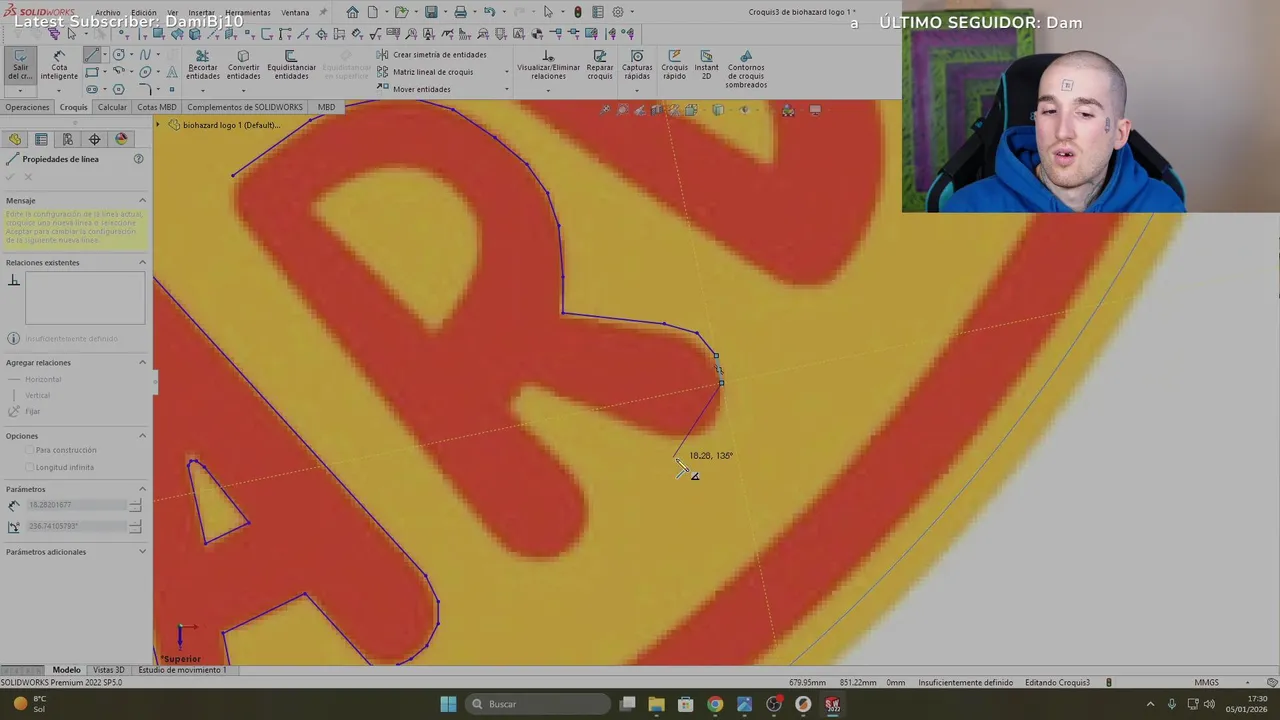Open dropdown under Salir del croquis

[20, 90]
